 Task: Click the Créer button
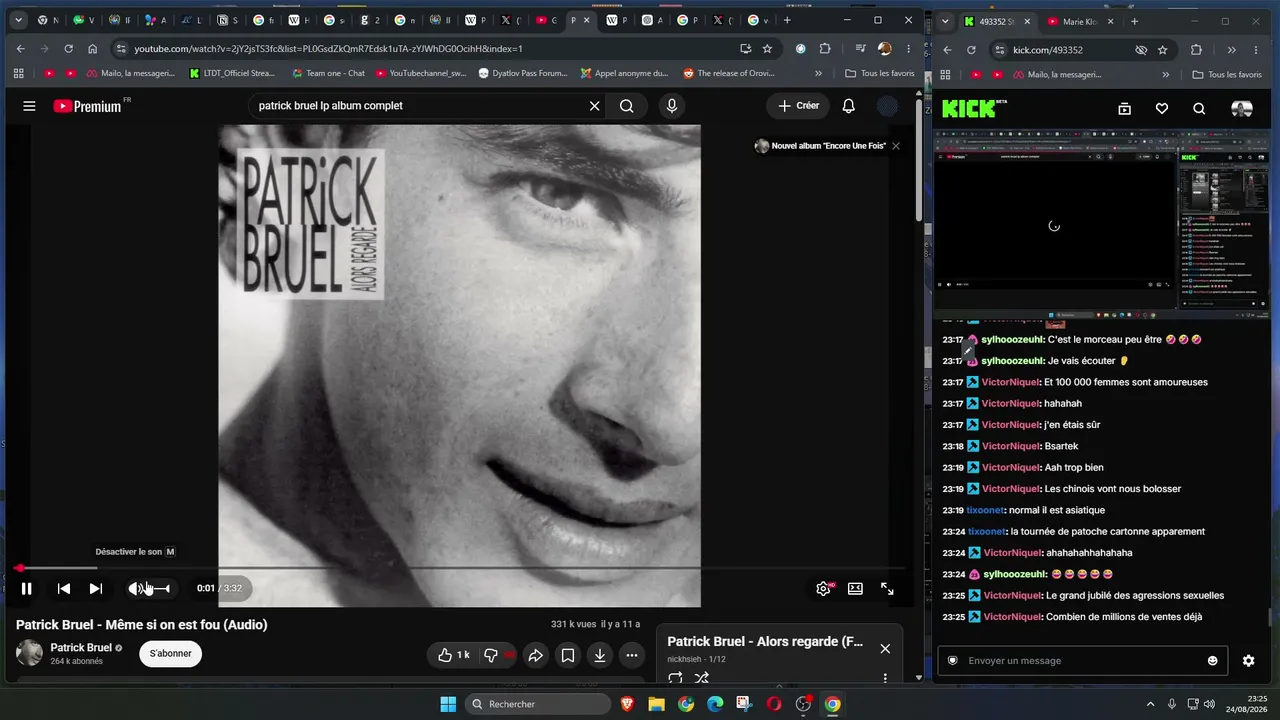pos(798,106)
